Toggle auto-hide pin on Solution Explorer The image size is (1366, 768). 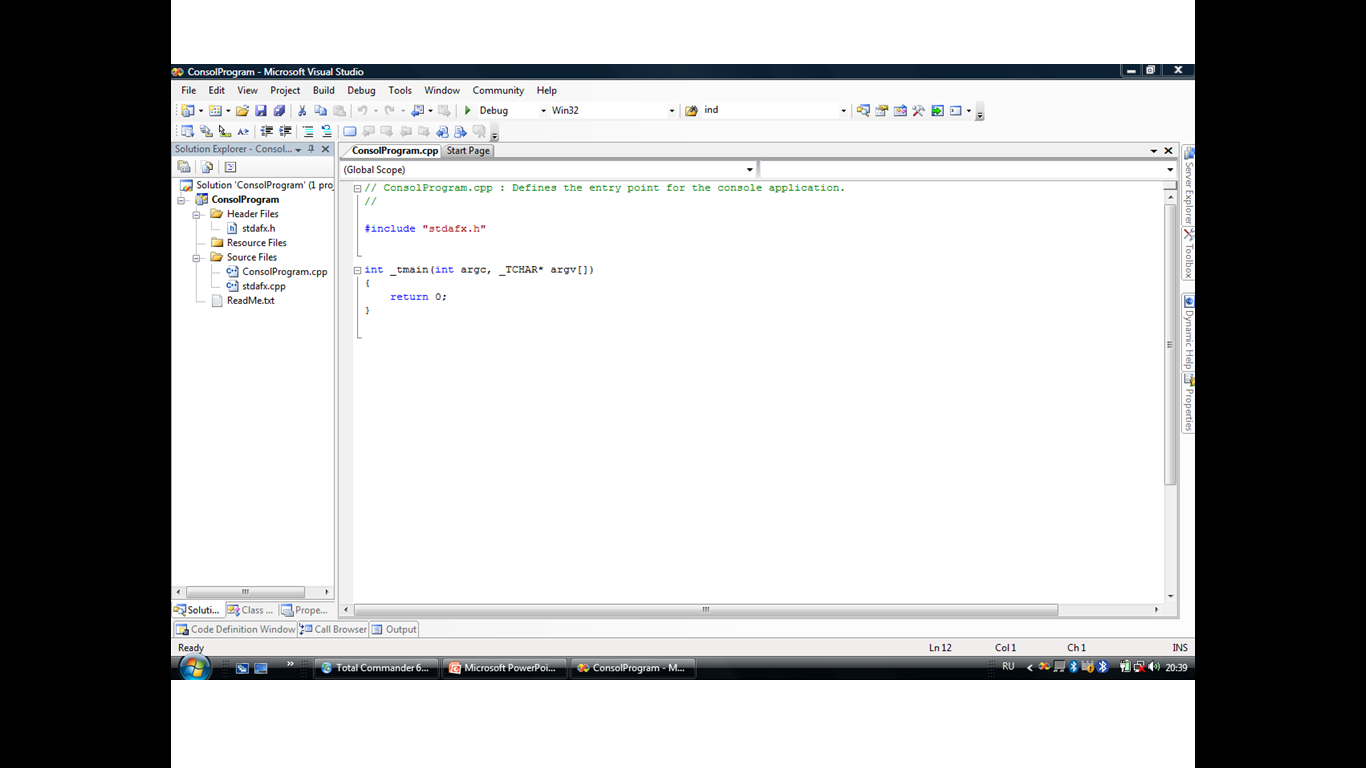[x=311, y=149]
